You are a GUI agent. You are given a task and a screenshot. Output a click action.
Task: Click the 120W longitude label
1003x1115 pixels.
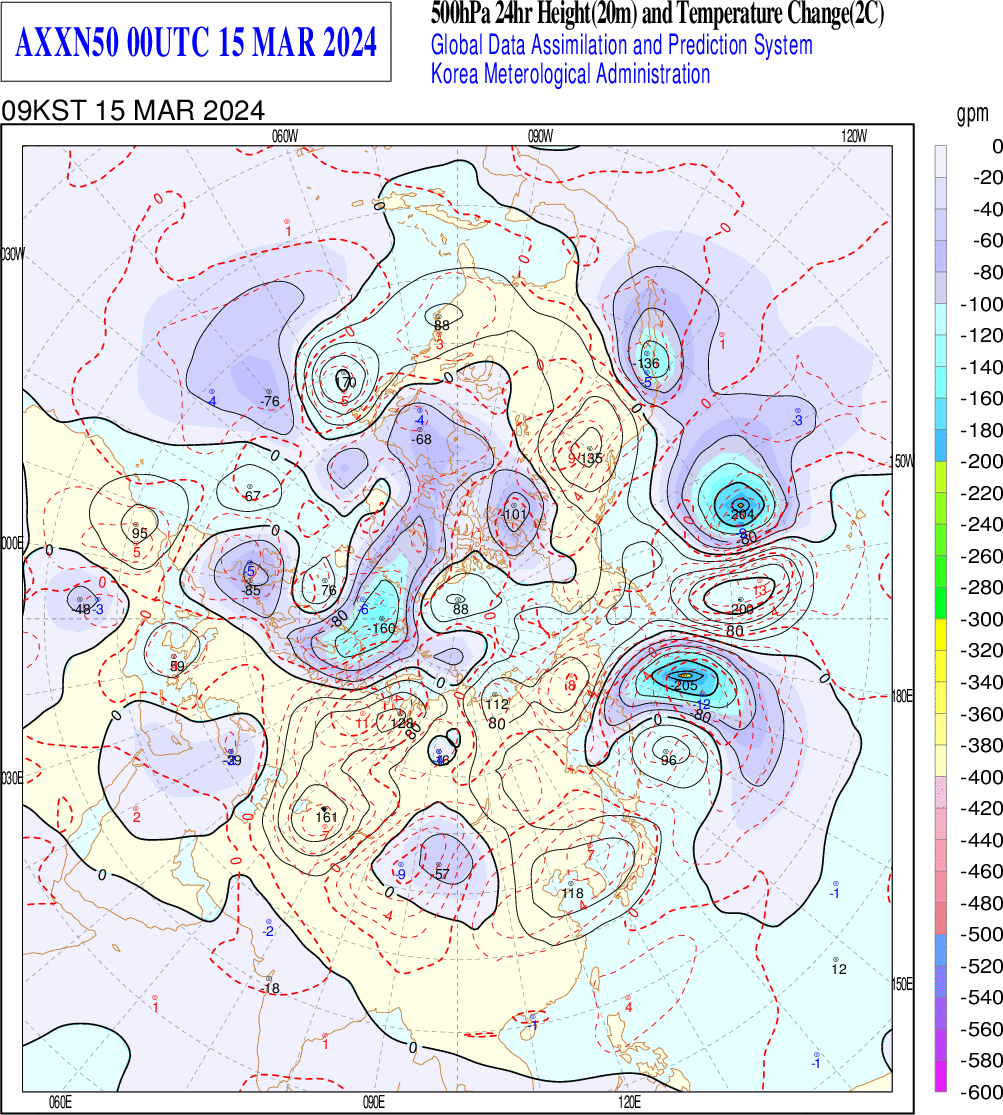coord(854,137)
